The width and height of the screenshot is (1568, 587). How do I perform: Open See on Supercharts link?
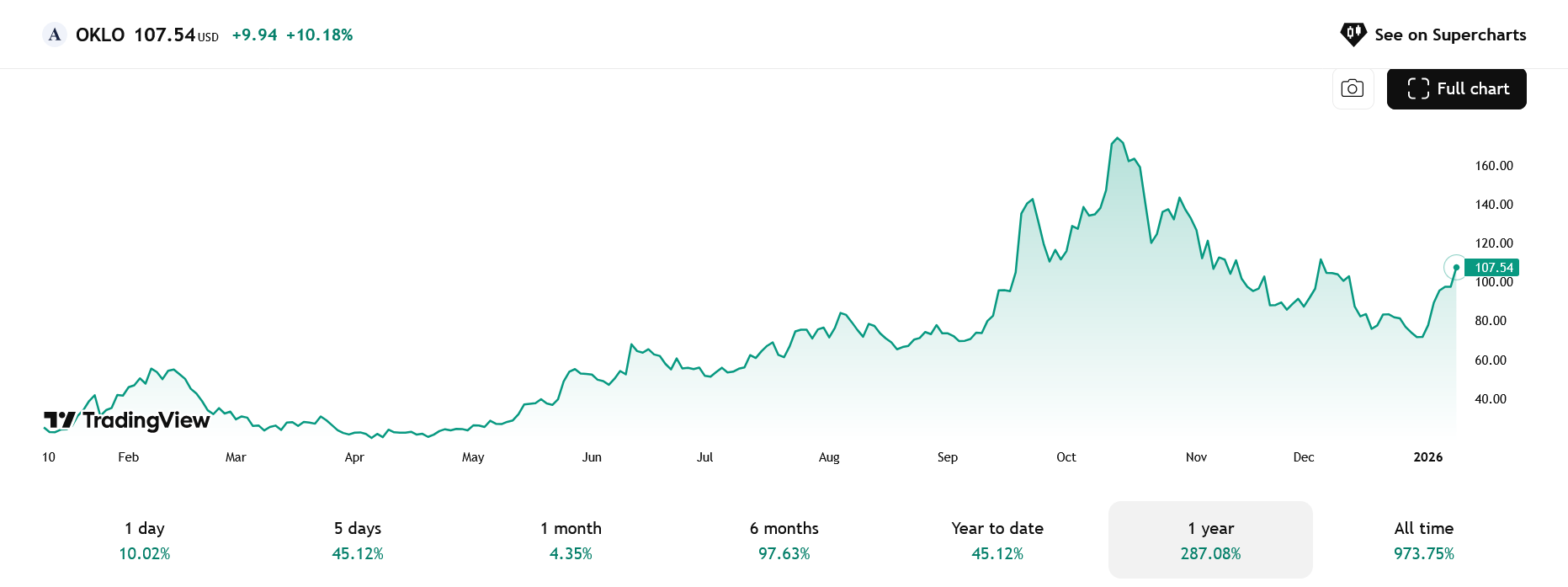tap(1433, 35)
